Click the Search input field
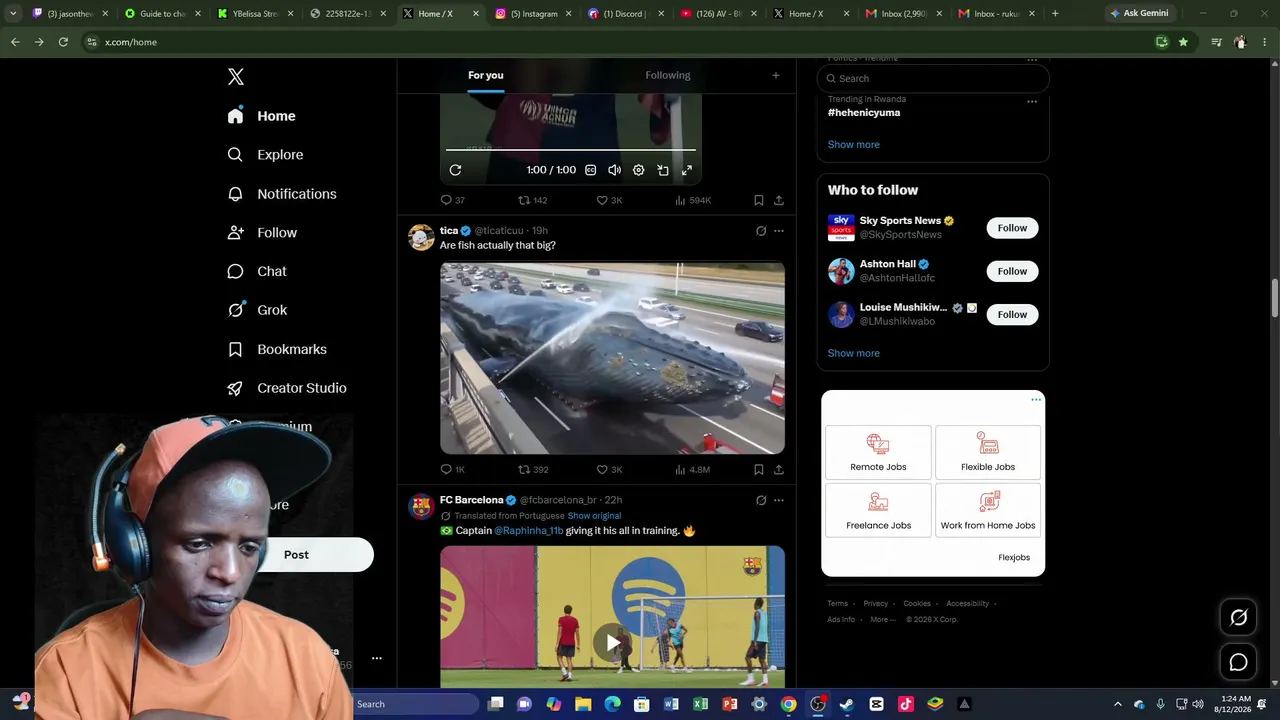Screen dimensions: 1280x720 933,78
